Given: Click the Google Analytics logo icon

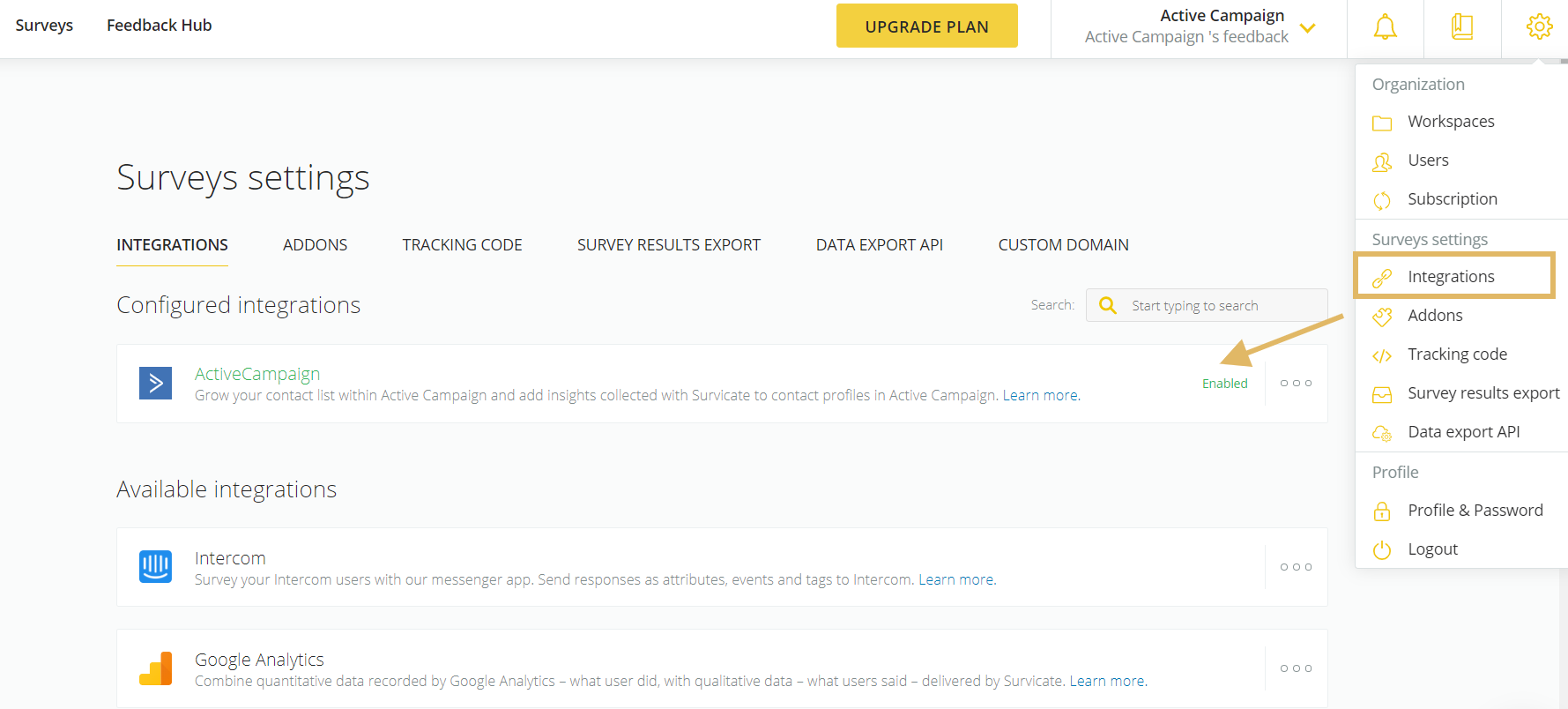Looking at the screenshot, I should [156, 668].
